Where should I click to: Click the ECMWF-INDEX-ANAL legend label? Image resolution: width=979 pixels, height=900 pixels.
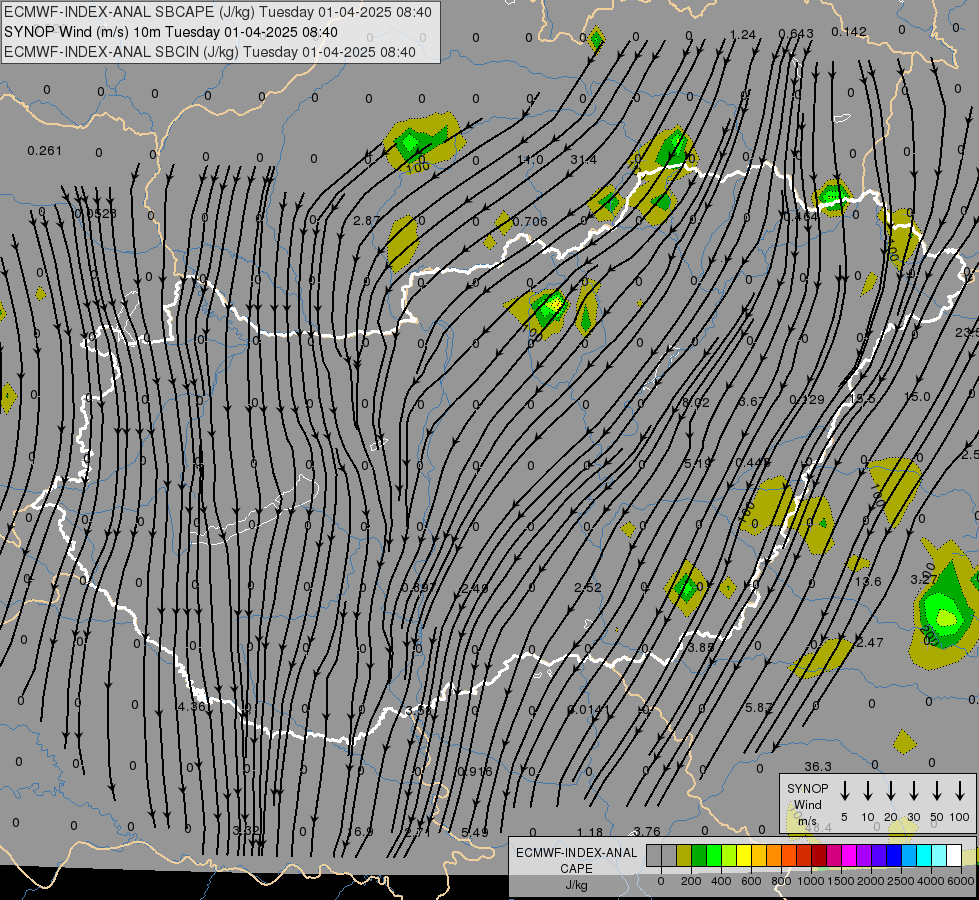pyautogui.click(x=576, y=853)
